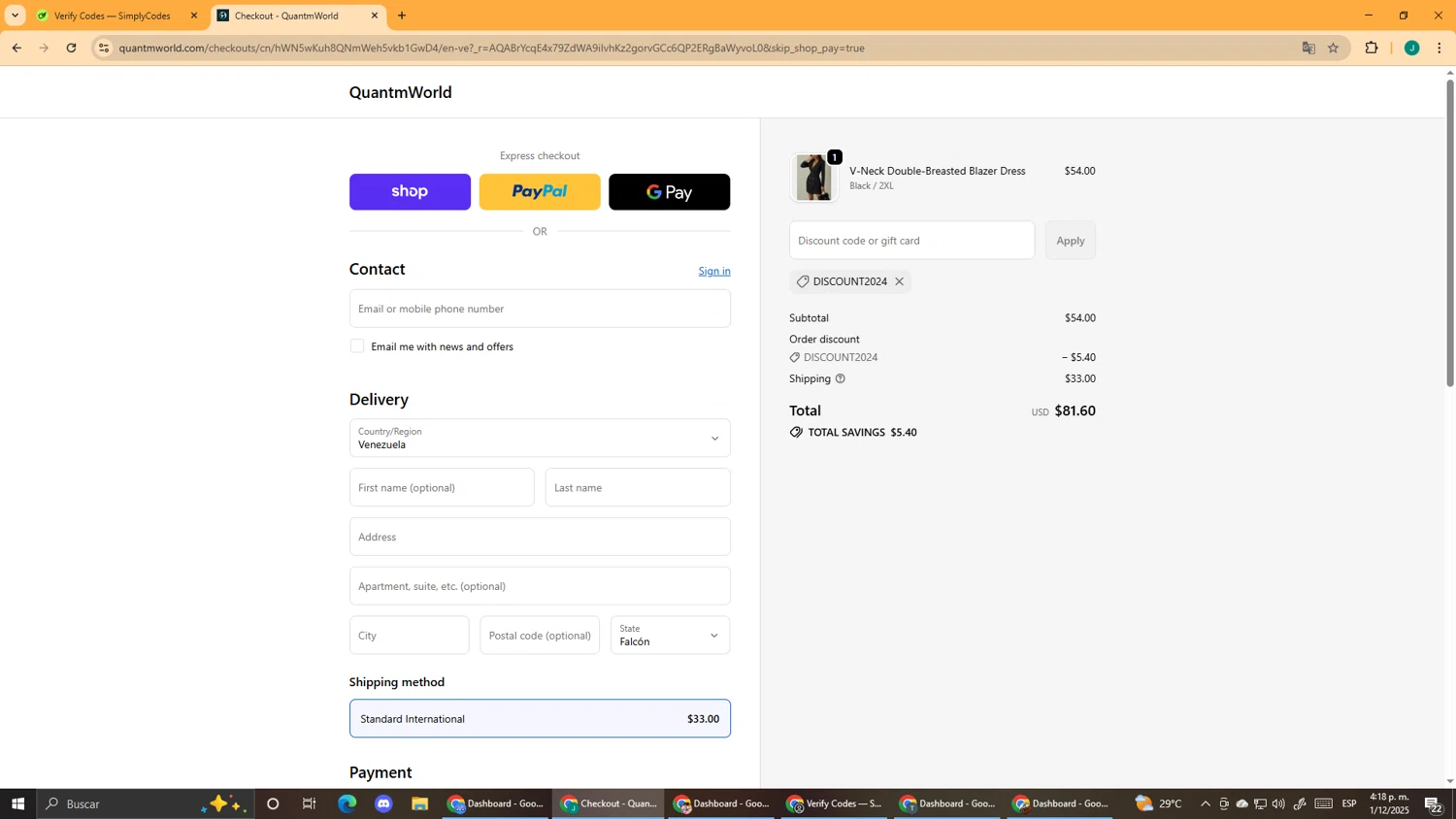Open the Extensions puzzle icon
The image size is (1456, 819).
click(1372, 48)
